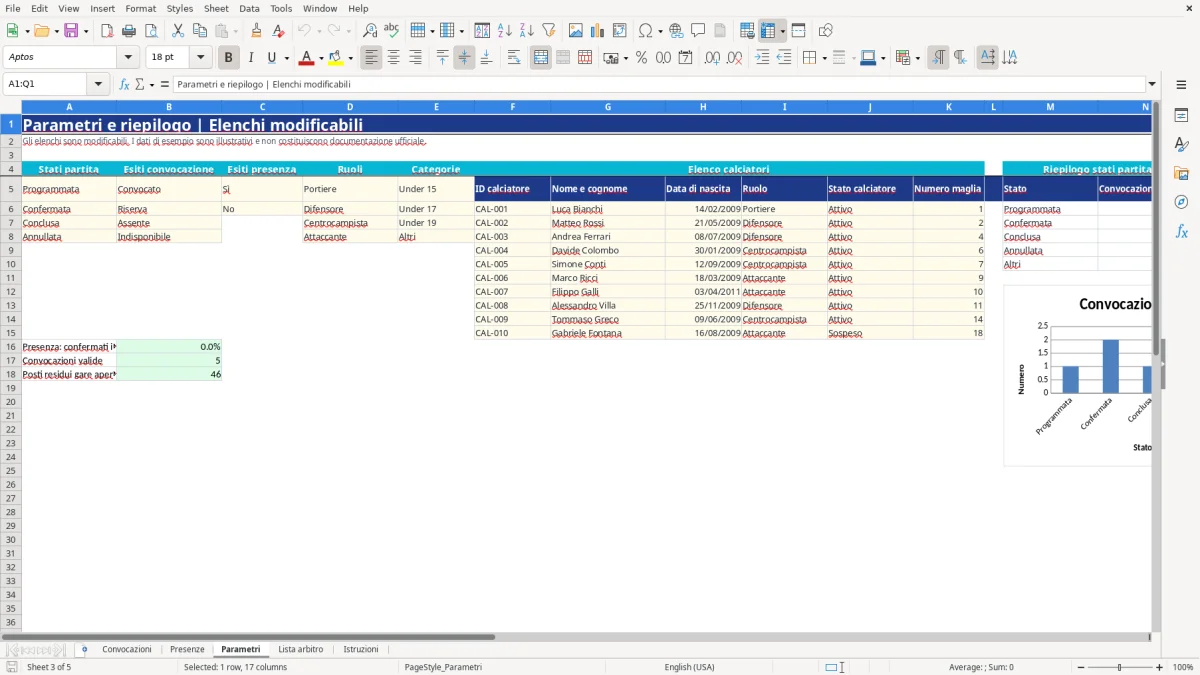Viewport: 1200px width, 675px height.
Task: Toggle Center Vertically alignment
Action: click(464, 58)
